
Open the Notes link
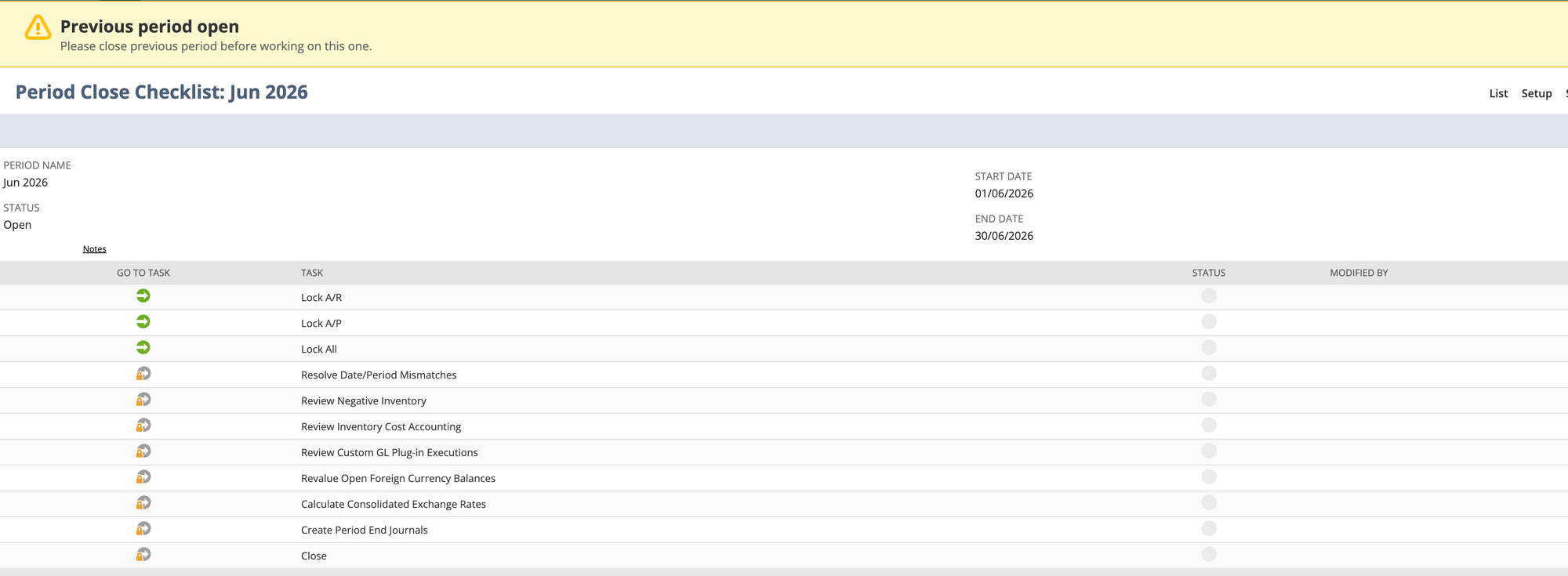pyautogui.click(x=94, y=249)
